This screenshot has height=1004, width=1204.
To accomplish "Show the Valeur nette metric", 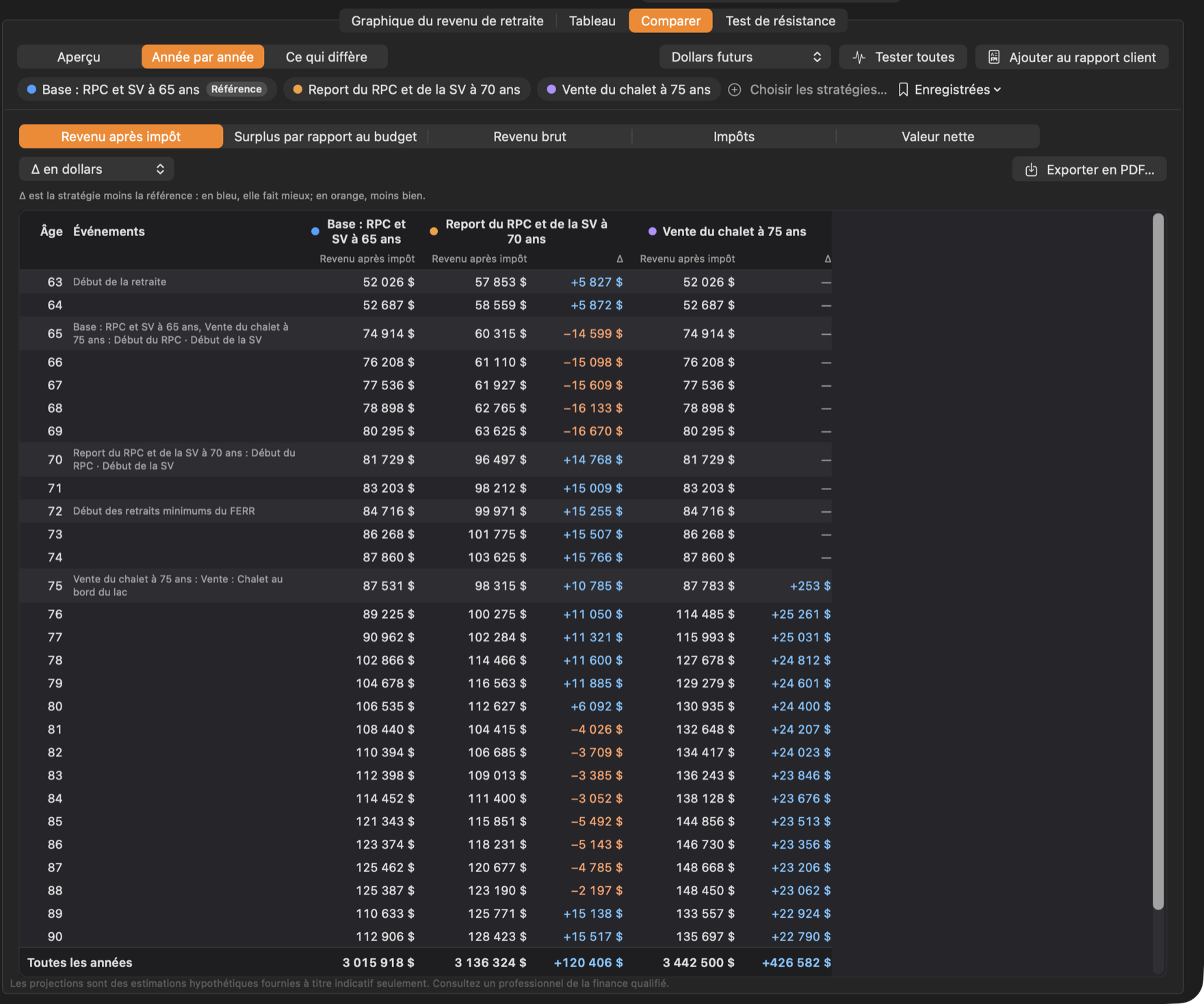I will tap(938, 136).
